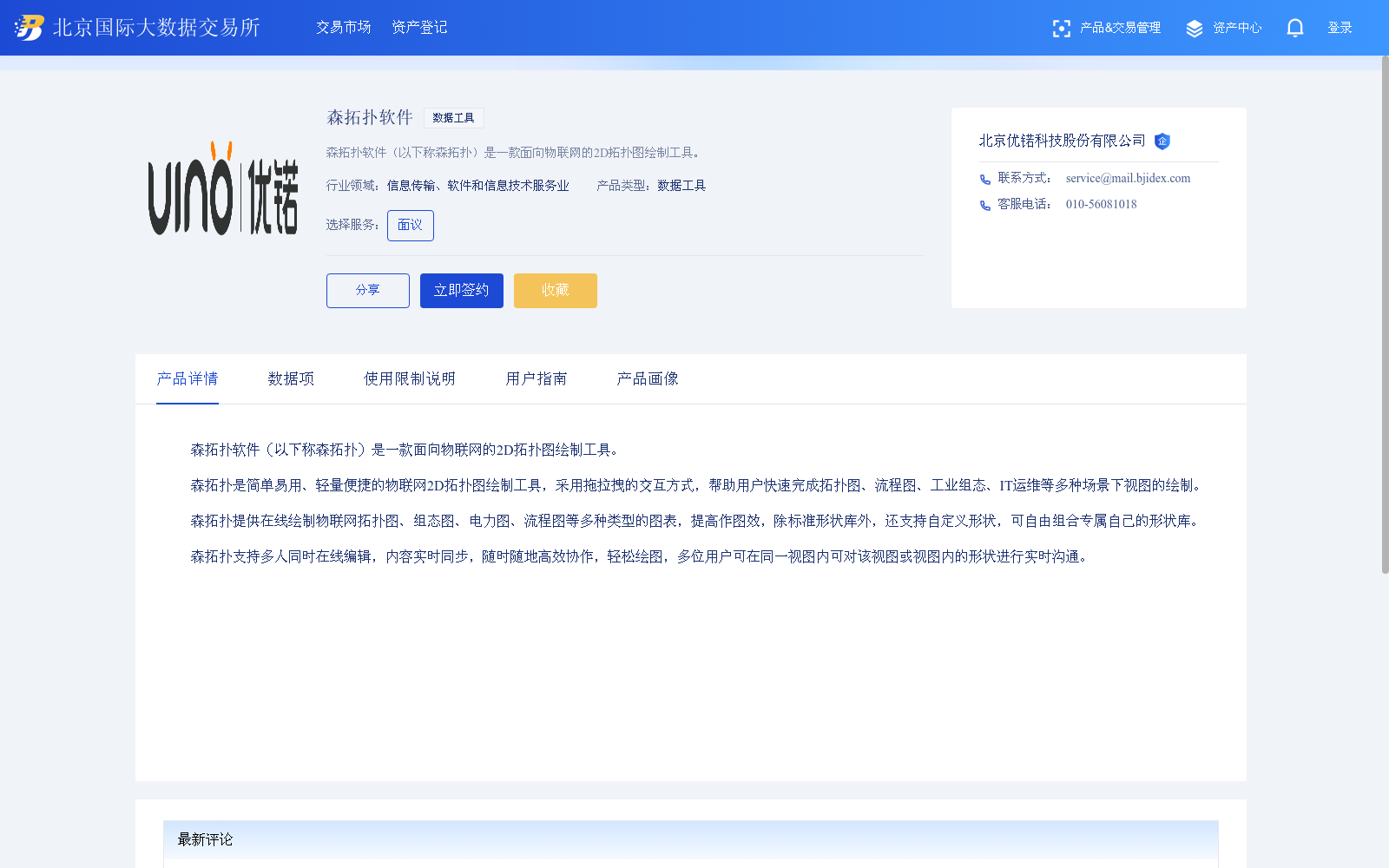Viewport: 1389px width, 868px height.
Task: Switch to 使用限制说明 tab
Action: pos(410,378)
